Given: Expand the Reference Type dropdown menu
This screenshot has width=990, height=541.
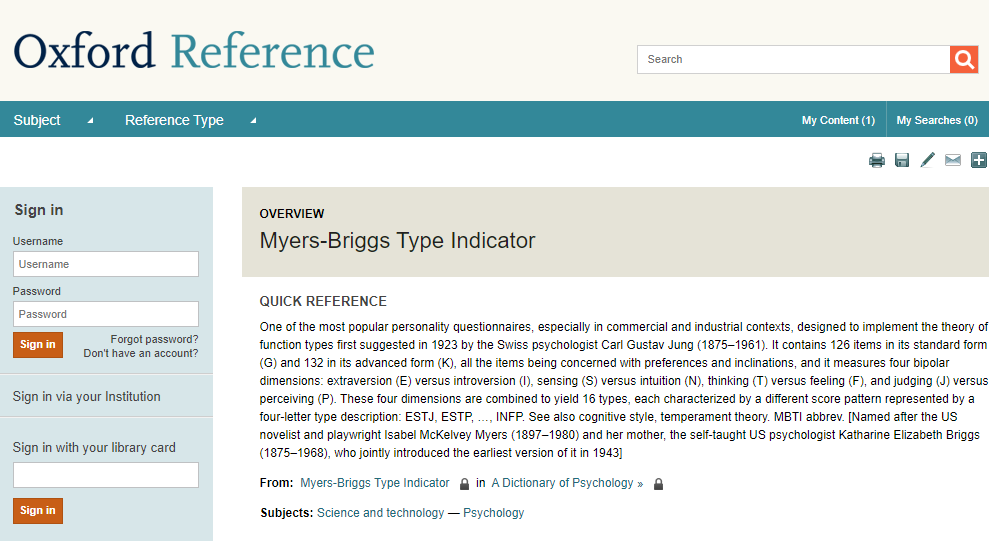Looking at the screenshot, I should (191, 120).
